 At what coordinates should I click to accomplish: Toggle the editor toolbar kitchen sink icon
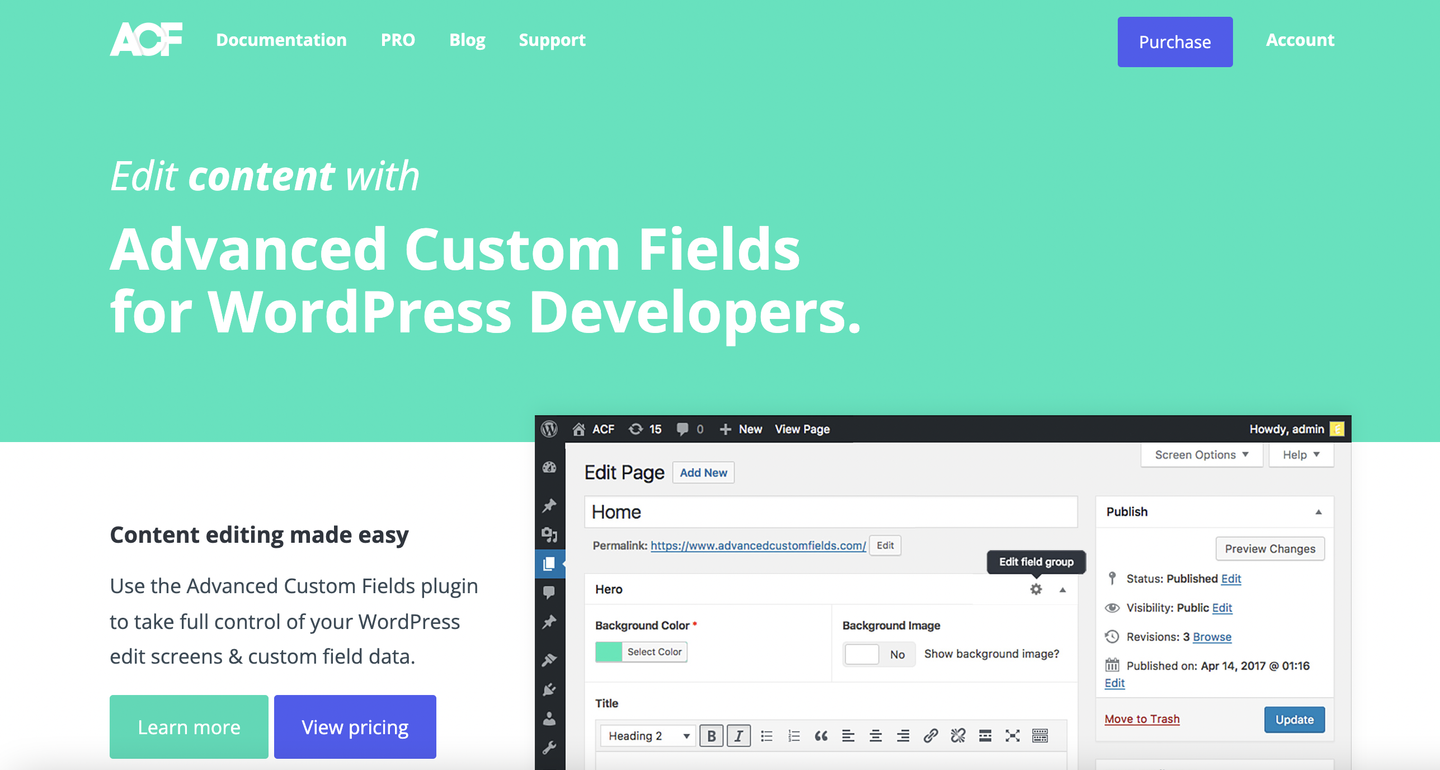click(1039, 736)
